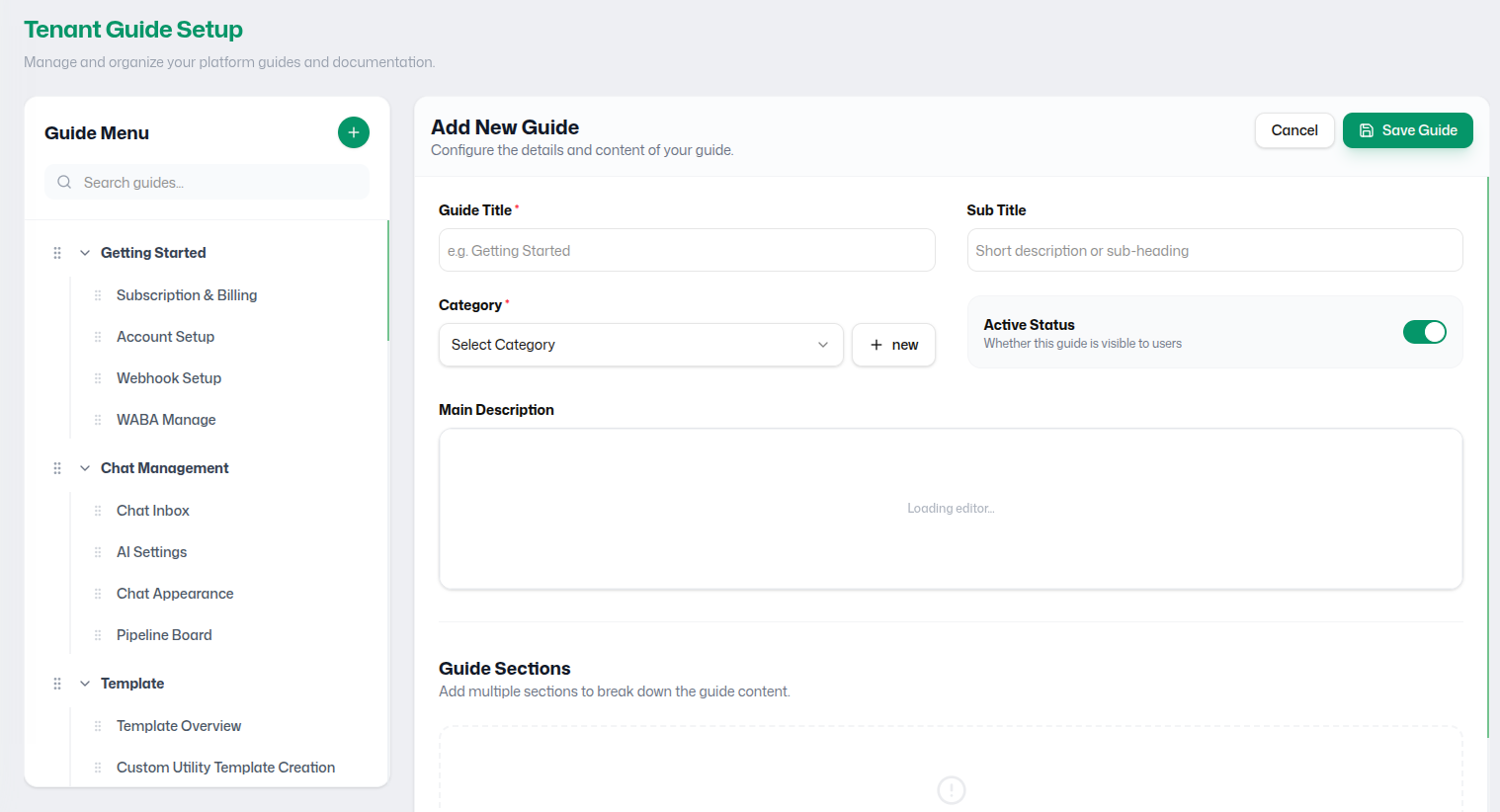Click drag handle next to Chat Inbox
The image size is (1500, 812).
98,511
